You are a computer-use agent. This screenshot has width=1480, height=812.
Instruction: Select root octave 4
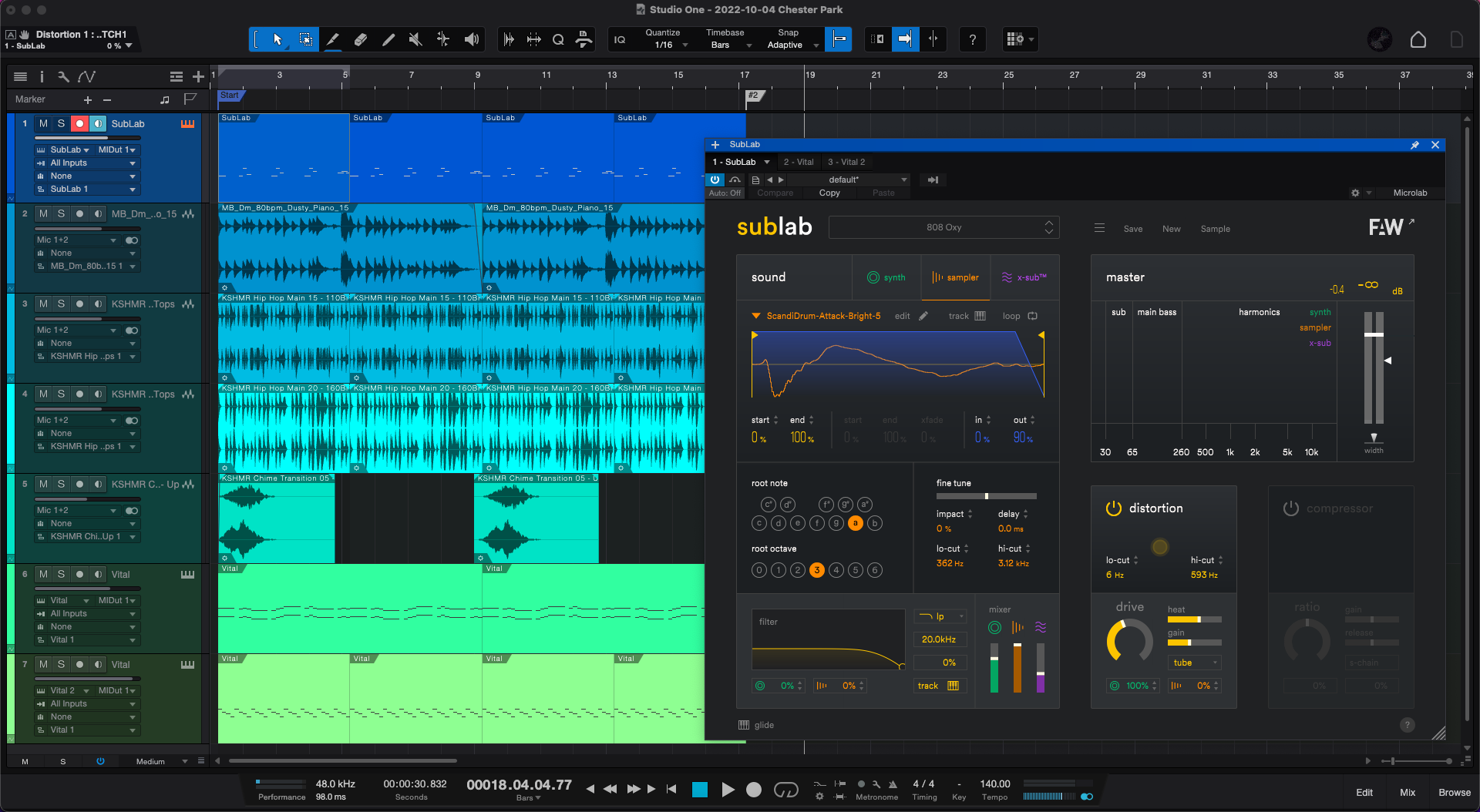tap(836, 570)
